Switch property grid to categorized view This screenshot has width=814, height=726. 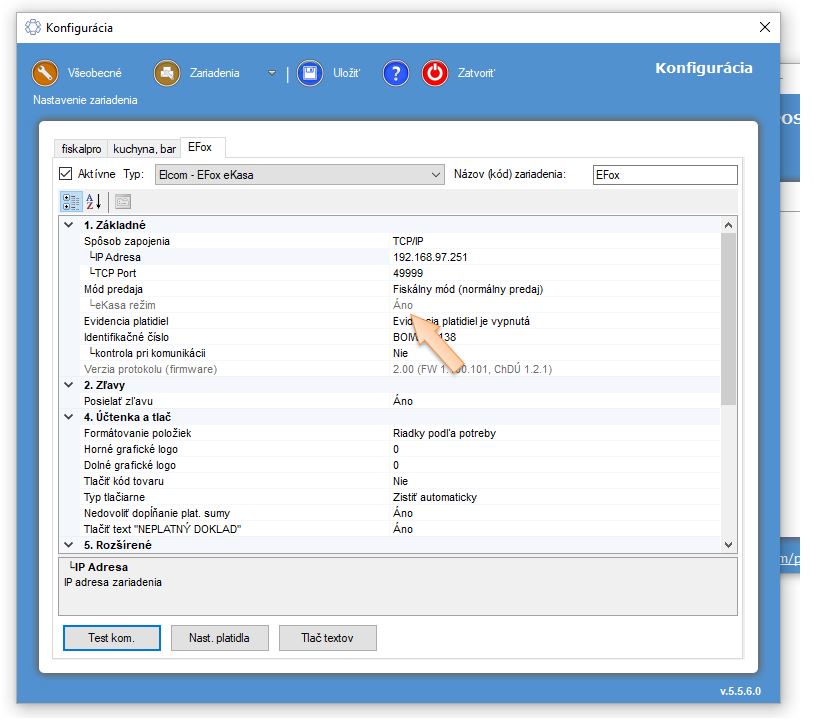pos(71,201)
